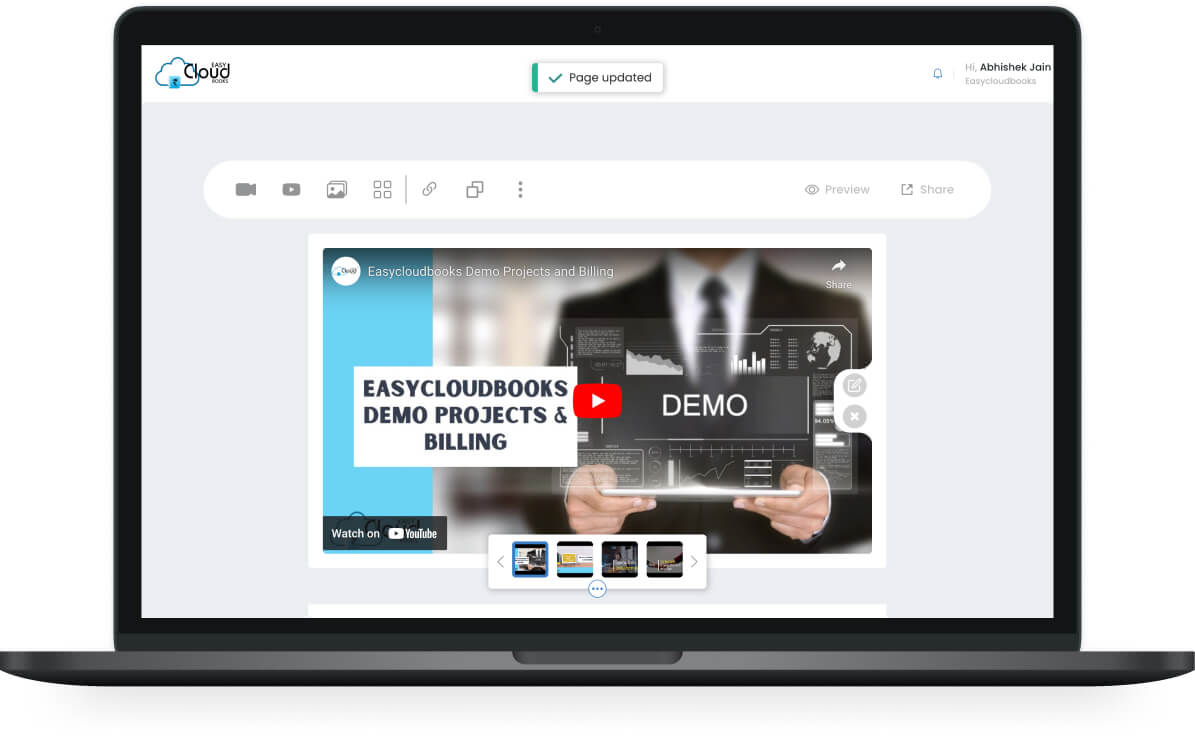Edit the video block pencil icon
Screen dimensions: 1195x737
854,386
